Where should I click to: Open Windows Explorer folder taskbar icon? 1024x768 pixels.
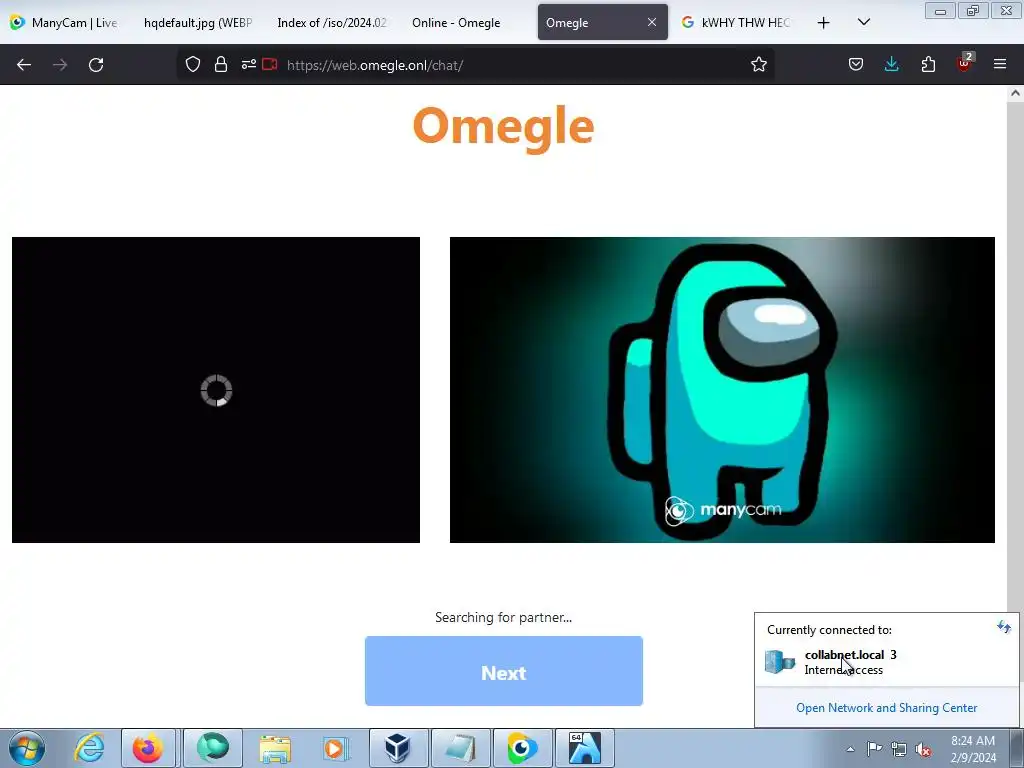(x=274, y=748)
